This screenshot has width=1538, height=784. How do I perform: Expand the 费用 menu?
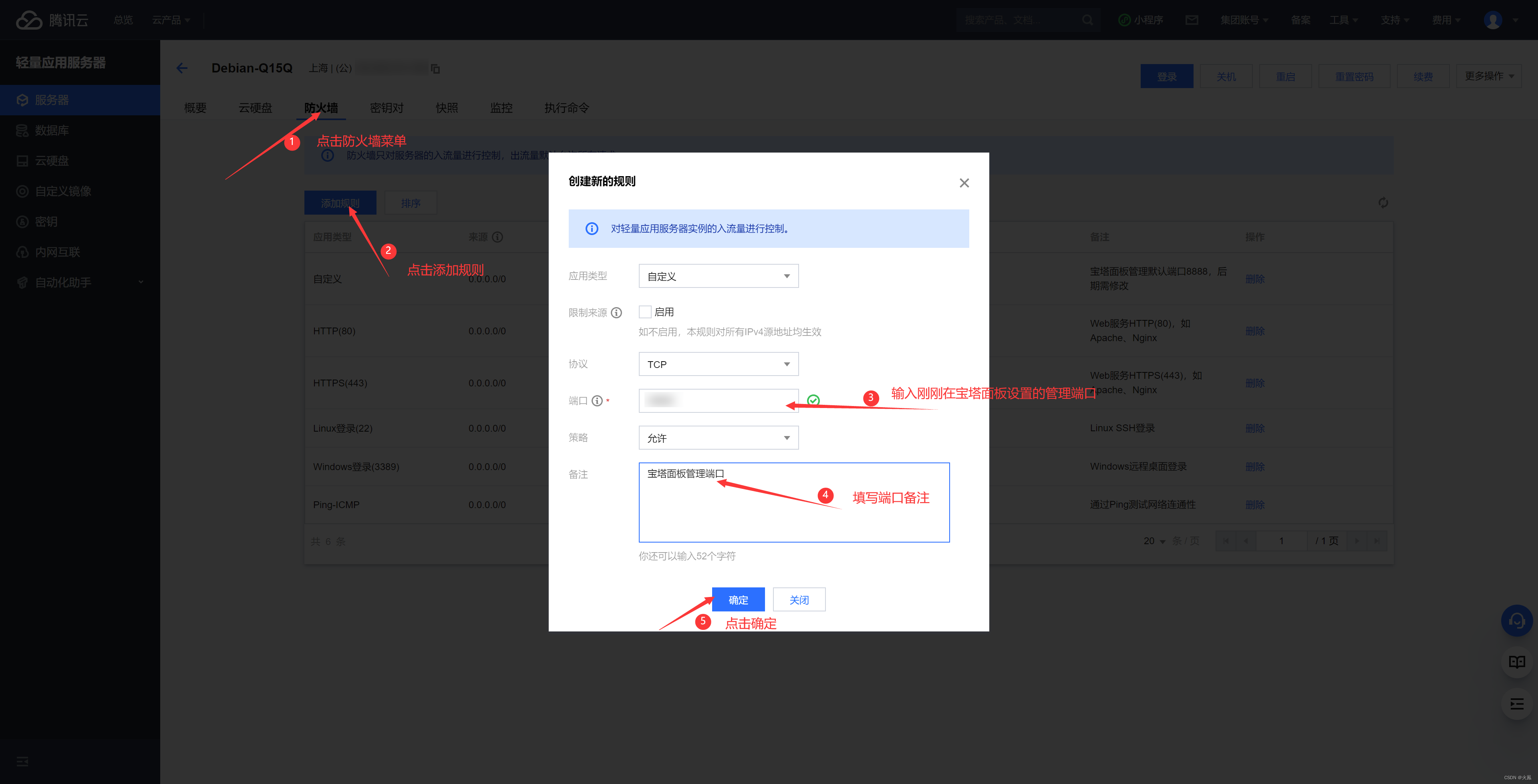[x=1446, y=20]
